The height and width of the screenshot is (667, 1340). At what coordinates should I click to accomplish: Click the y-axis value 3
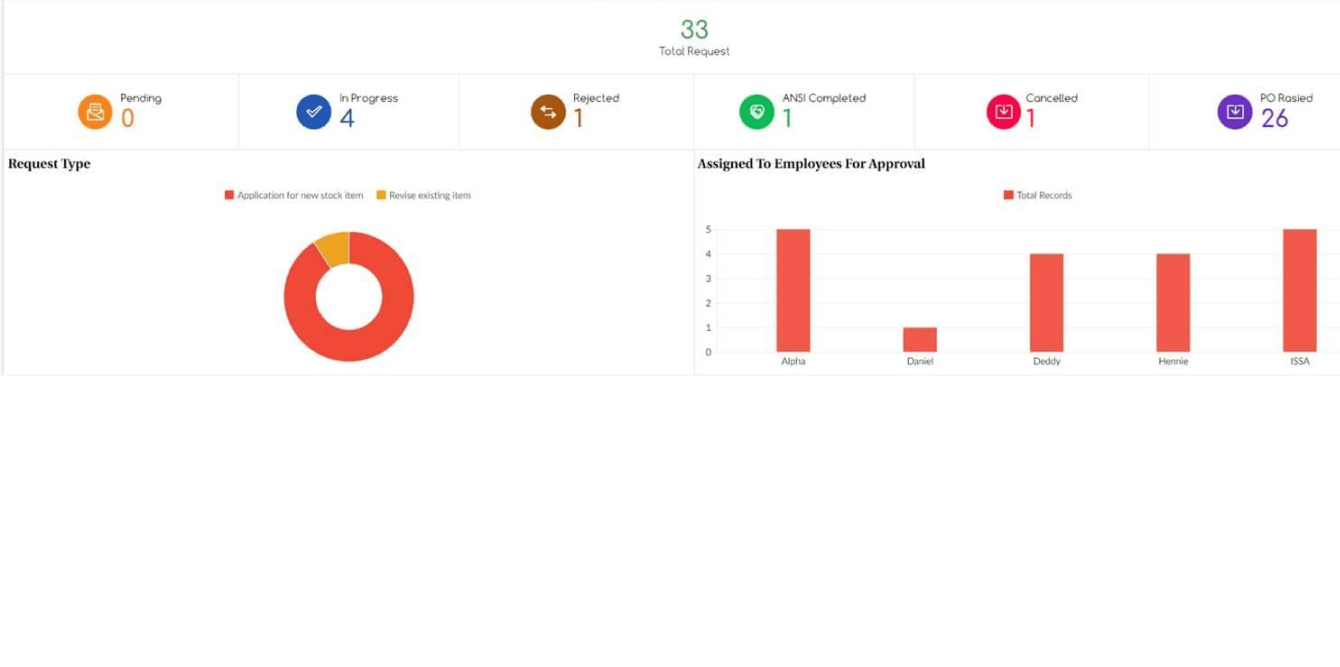coord(708,278)
